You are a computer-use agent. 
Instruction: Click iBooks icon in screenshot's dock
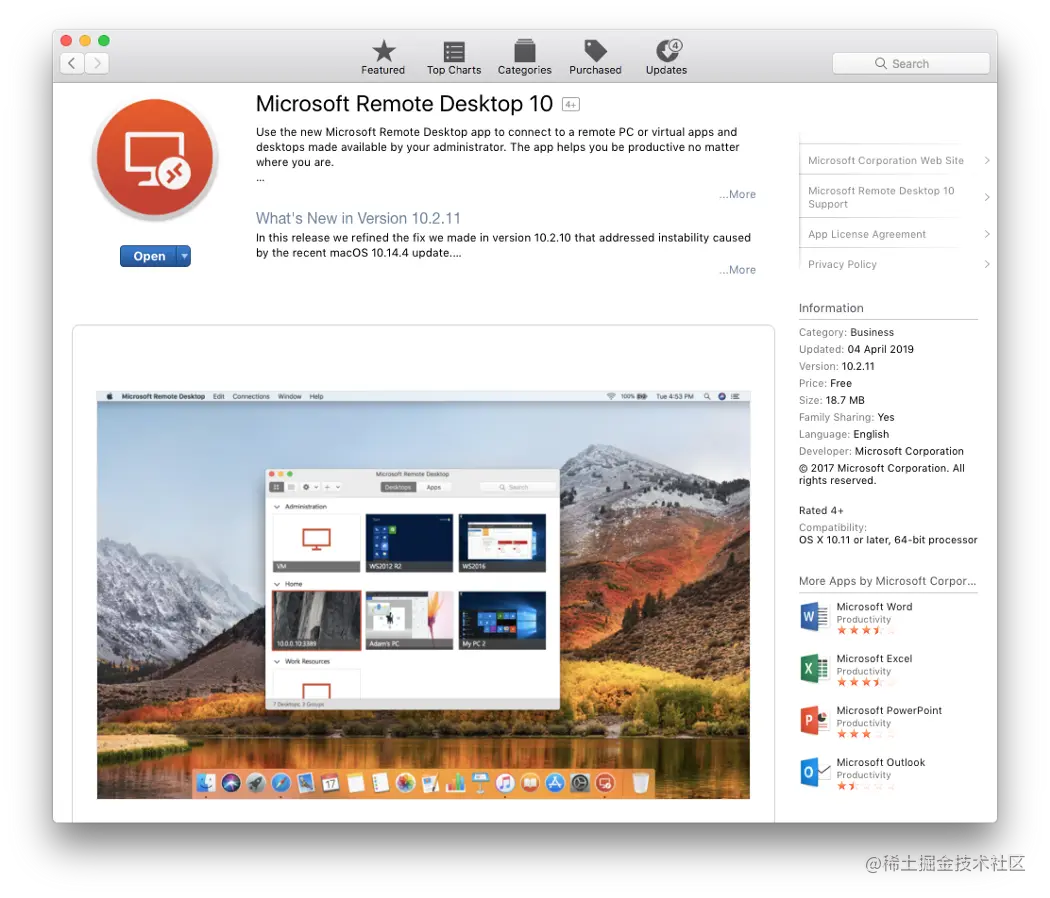tap(530, 783)
